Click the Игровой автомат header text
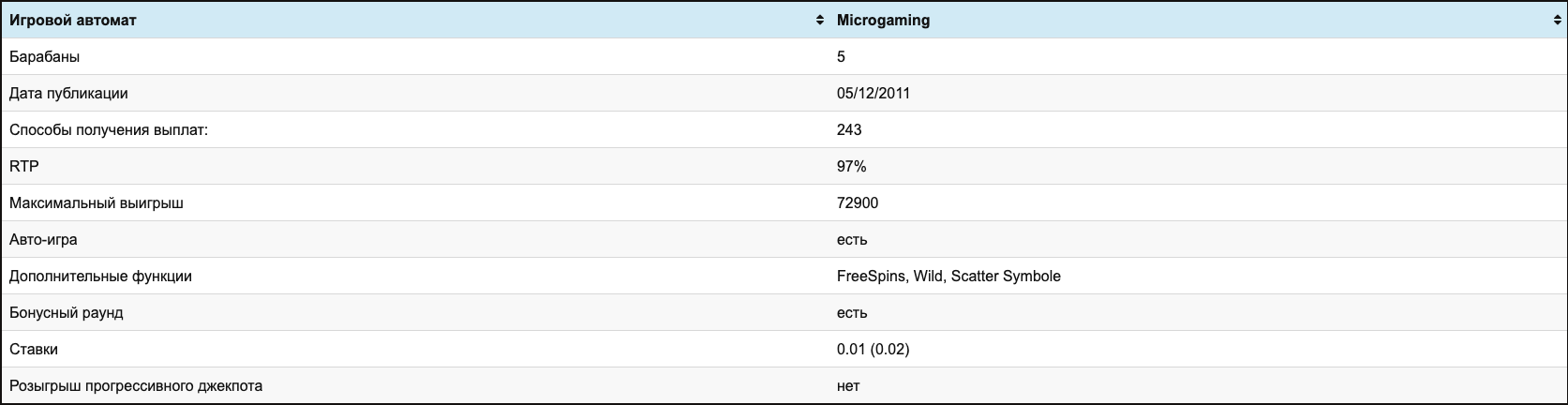Screen dimensions: 1568x405 (x=73, y=20)
